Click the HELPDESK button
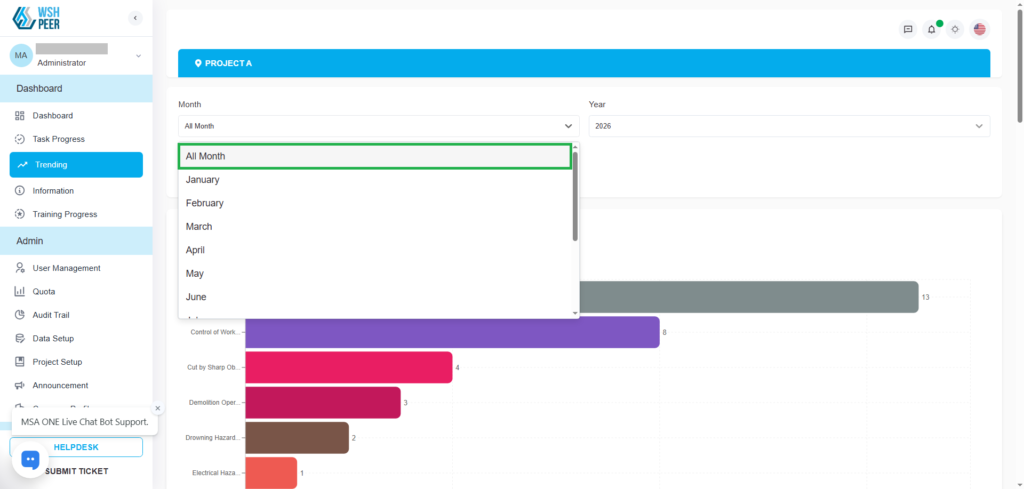 tap(76, 447)
